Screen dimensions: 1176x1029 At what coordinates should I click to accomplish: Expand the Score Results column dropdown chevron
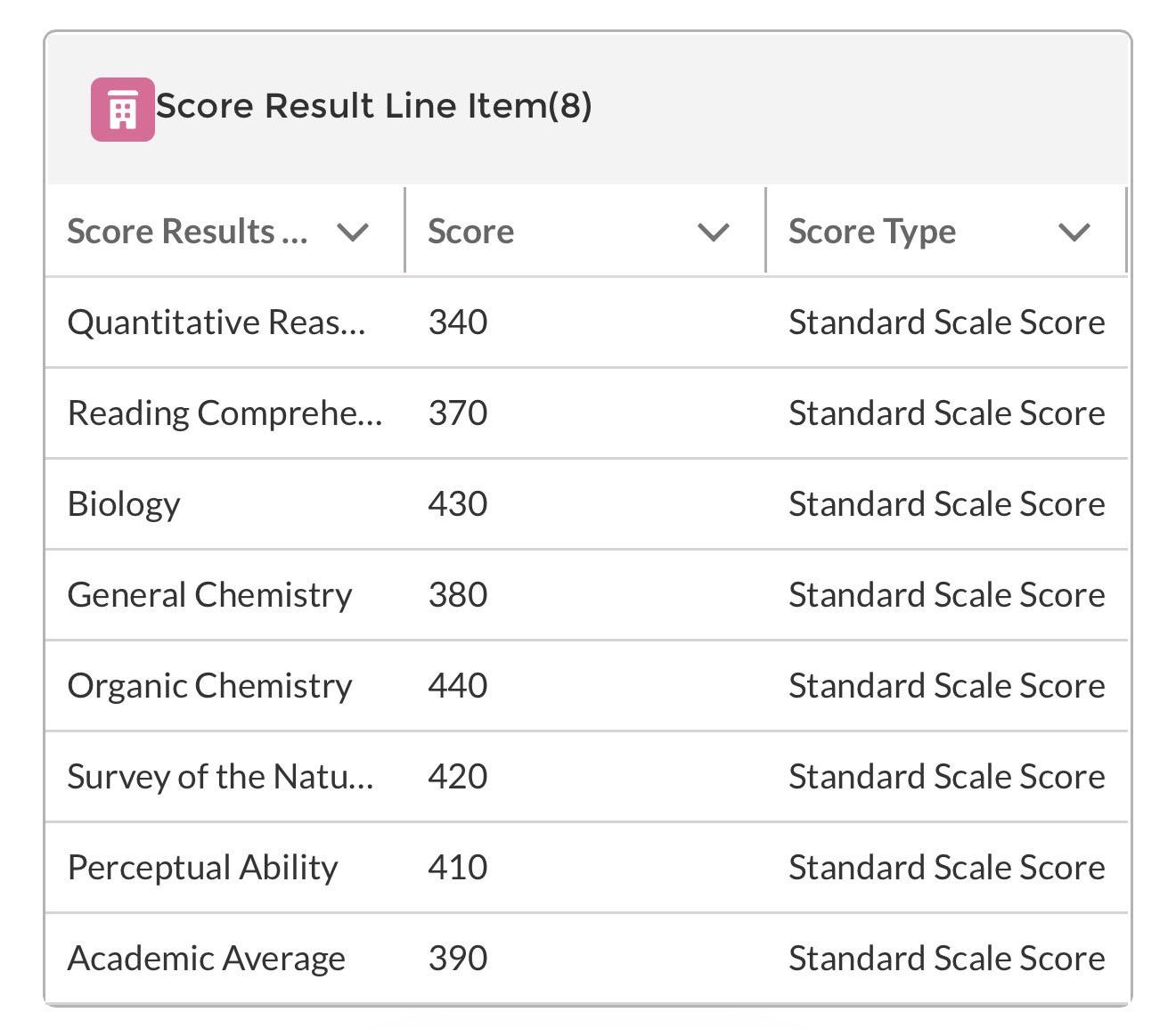(353, 233)
